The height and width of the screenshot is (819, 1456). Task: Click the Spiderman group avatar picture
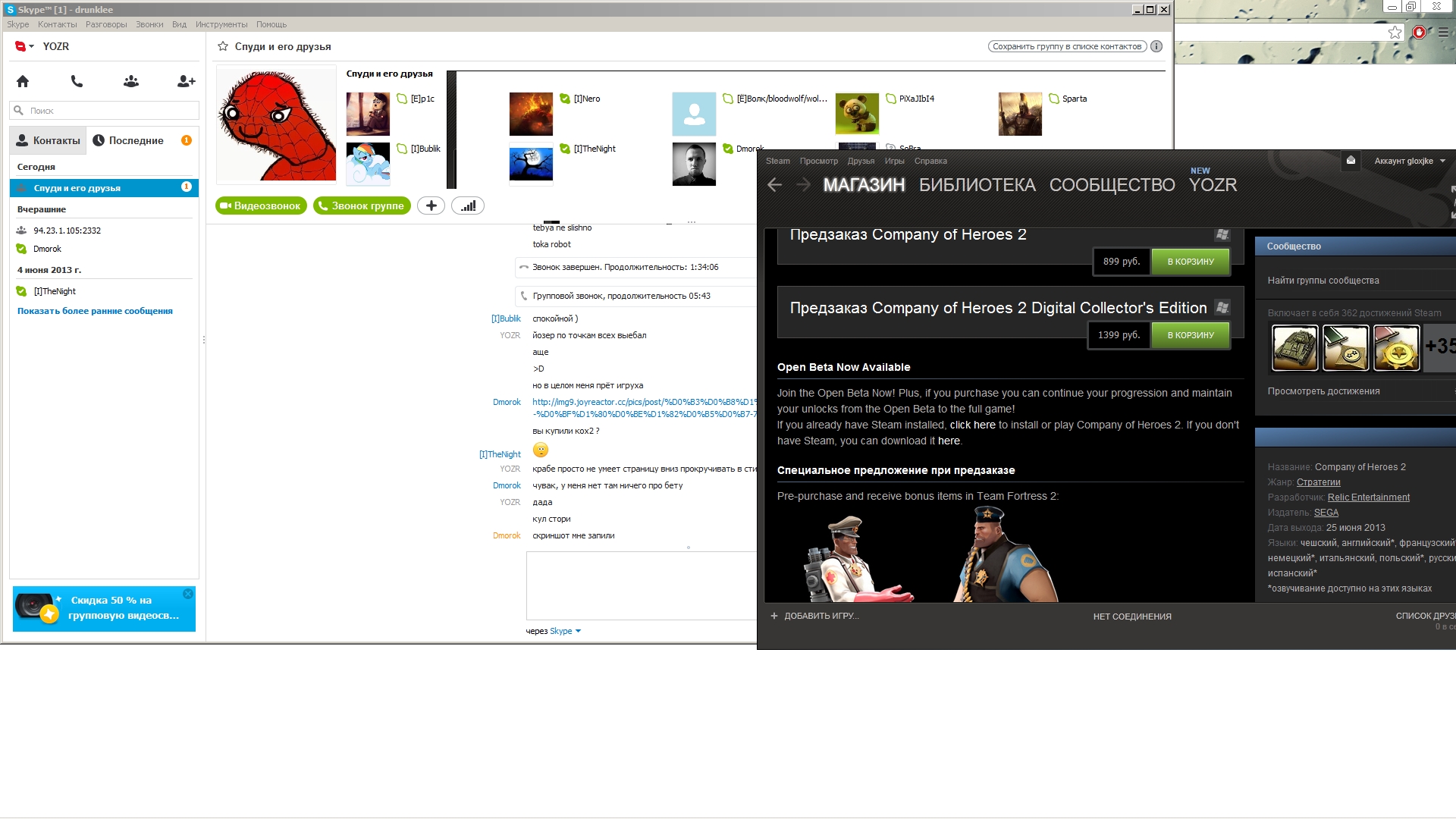277,125
